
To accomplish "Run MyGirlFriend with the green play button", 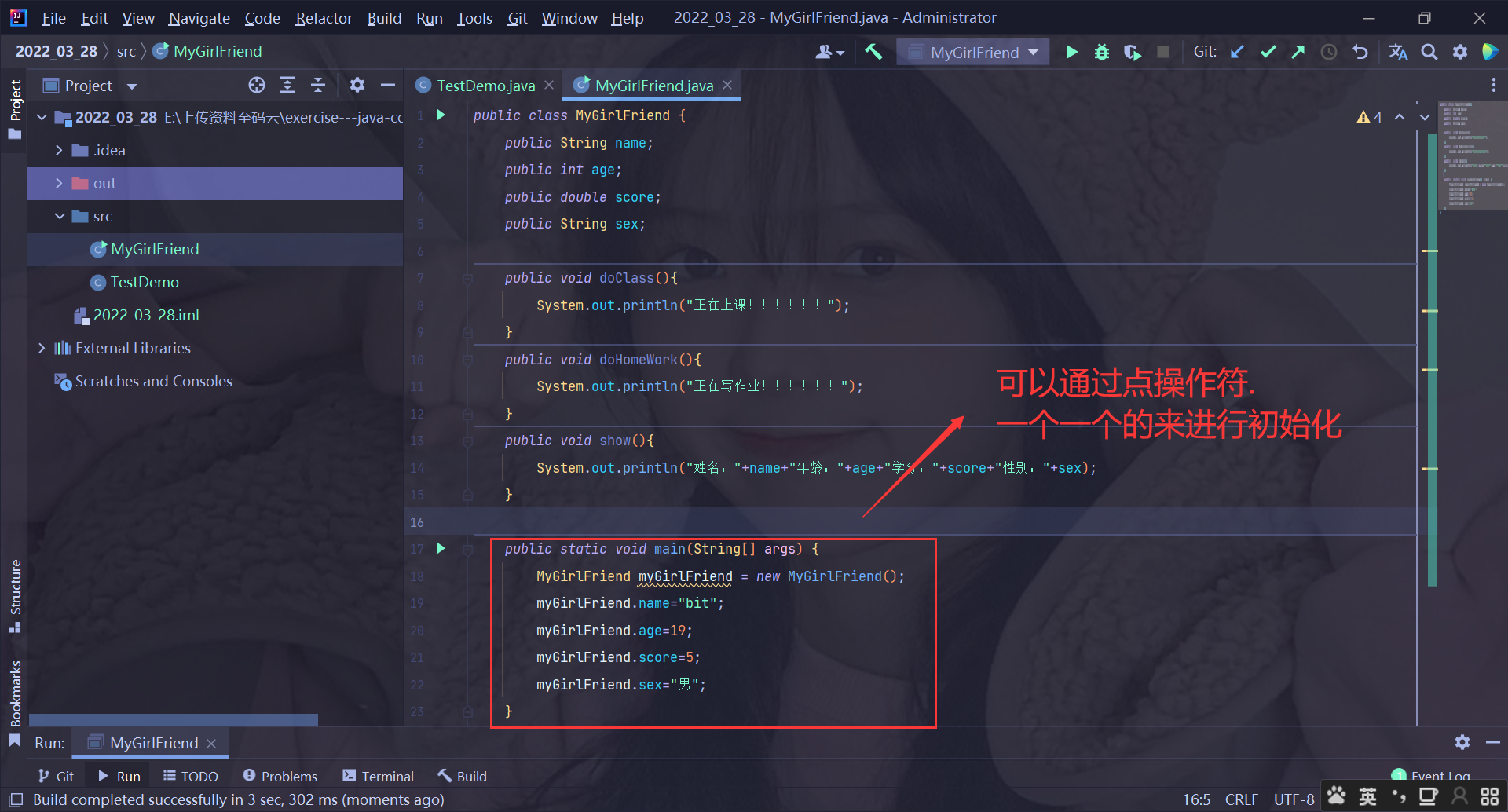I will (x=1071, y=52).
